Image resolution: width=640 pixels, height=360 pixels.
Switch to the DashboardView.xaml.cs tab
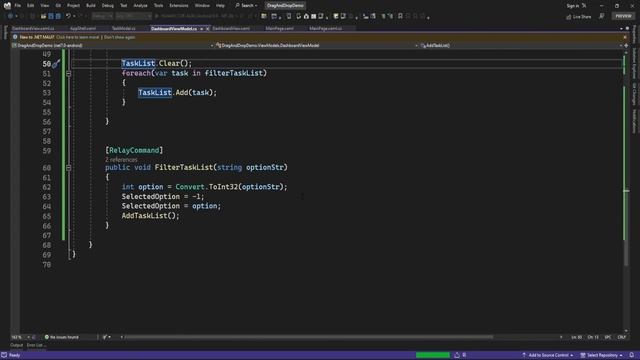point(33,29)
